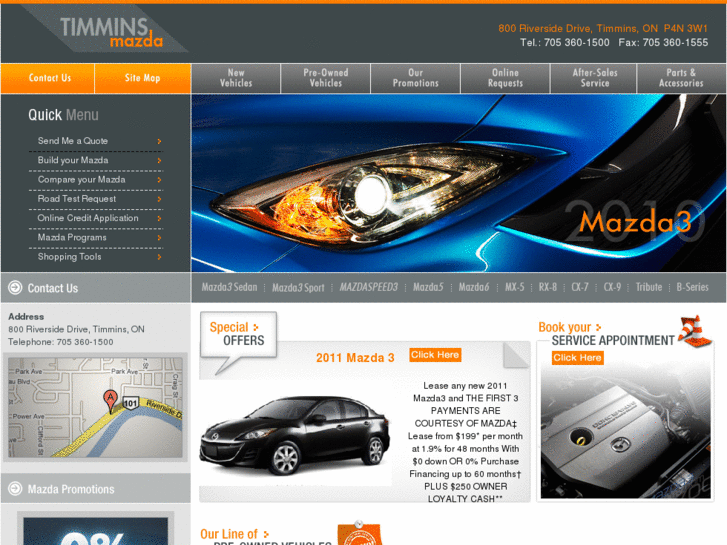Expand the Road Test Request arrow
727x545 pixels.
point(159,199)
